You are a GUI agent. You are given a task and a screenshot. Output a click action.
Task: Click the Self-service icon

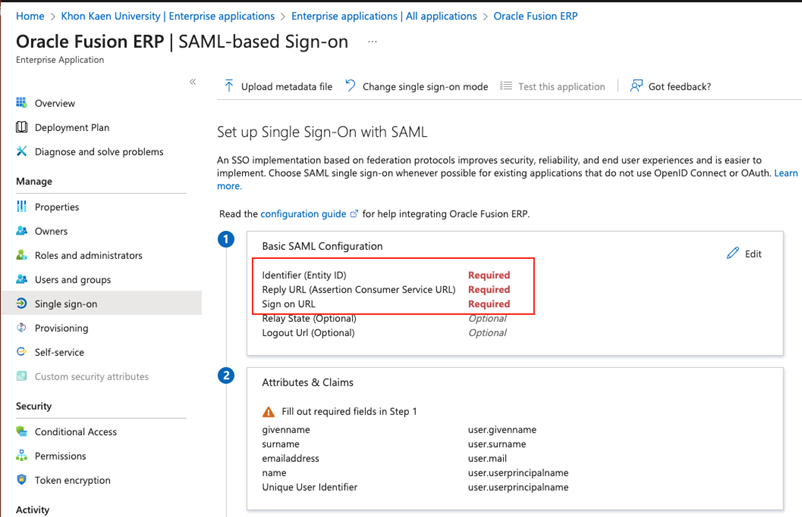coord(21,352)
